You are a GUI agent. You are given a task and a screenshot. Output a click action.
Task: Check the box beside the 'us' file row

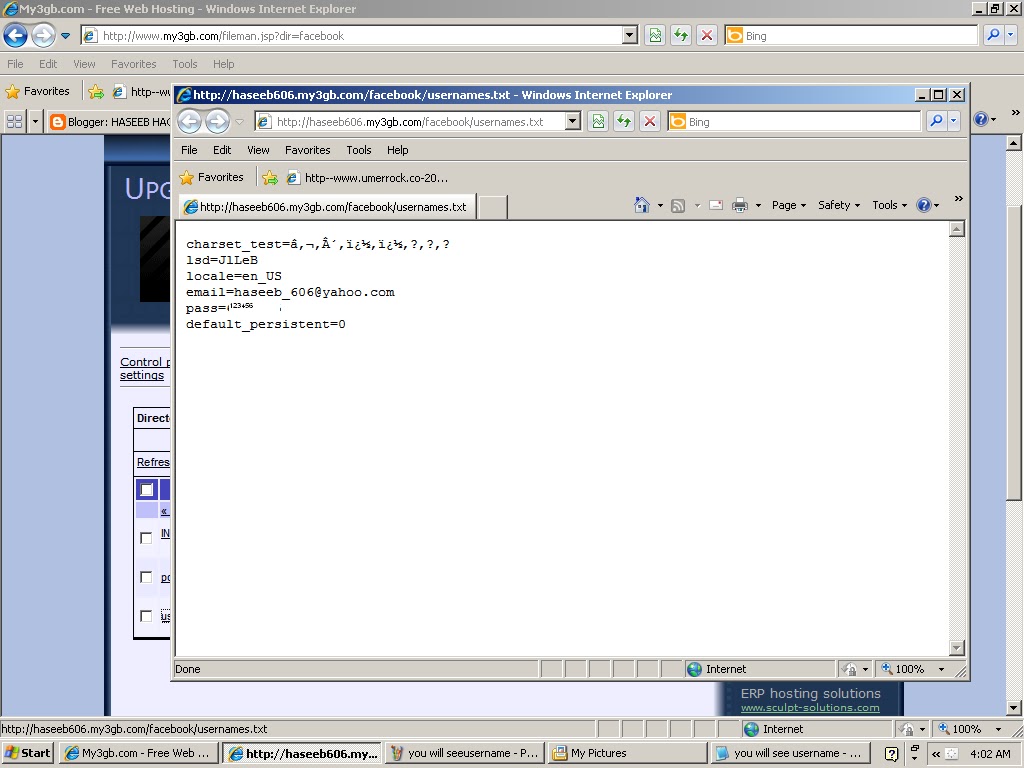146,616
